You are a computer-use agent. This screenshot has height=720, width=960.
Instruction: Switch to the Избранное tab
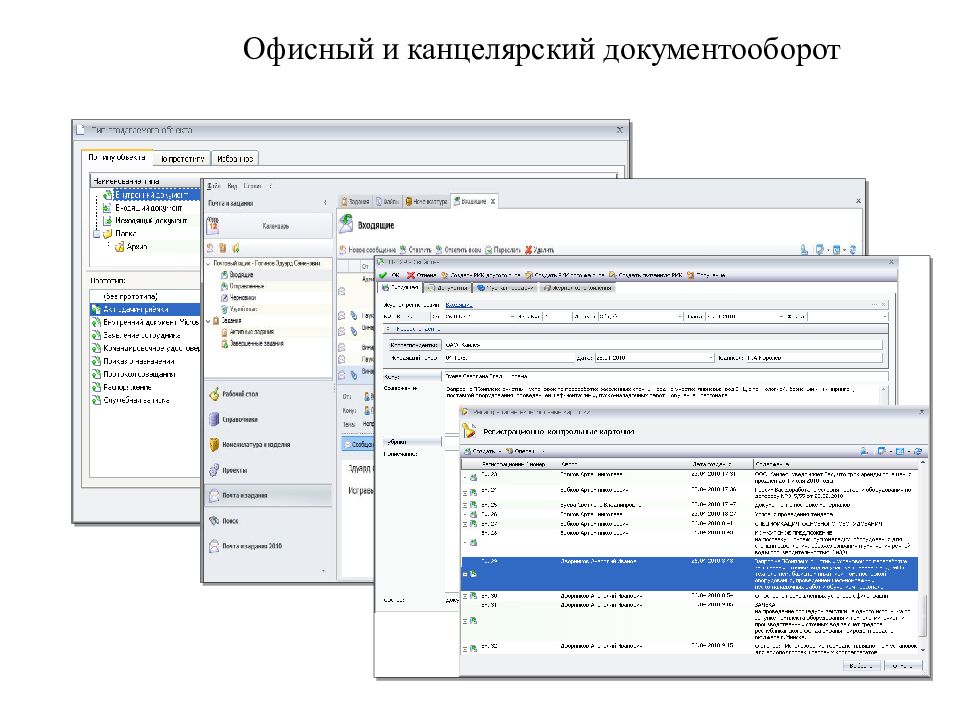coord(235,159)
